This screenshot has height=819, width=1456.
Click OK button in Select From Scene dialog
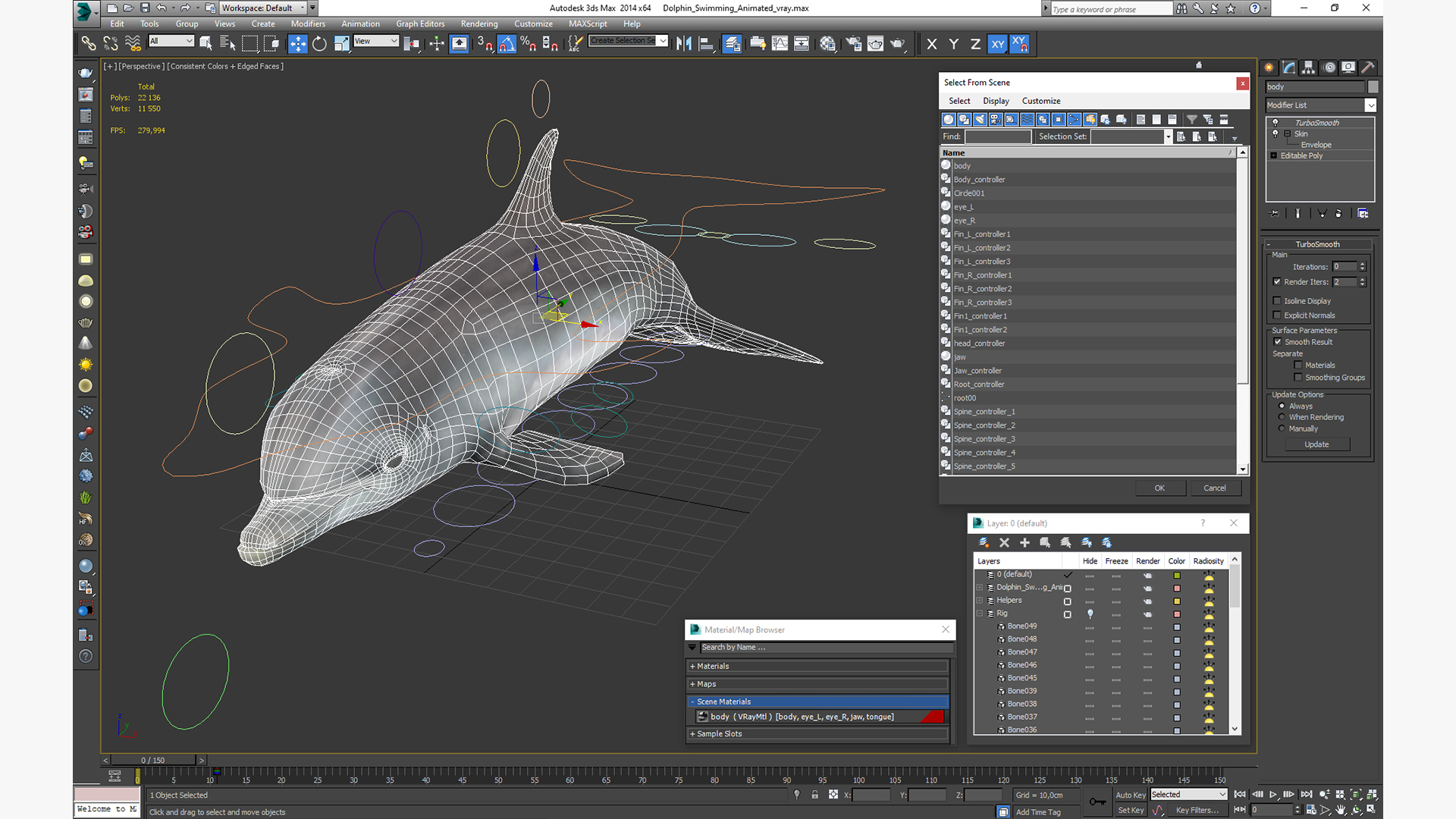tap(1159, 487)
